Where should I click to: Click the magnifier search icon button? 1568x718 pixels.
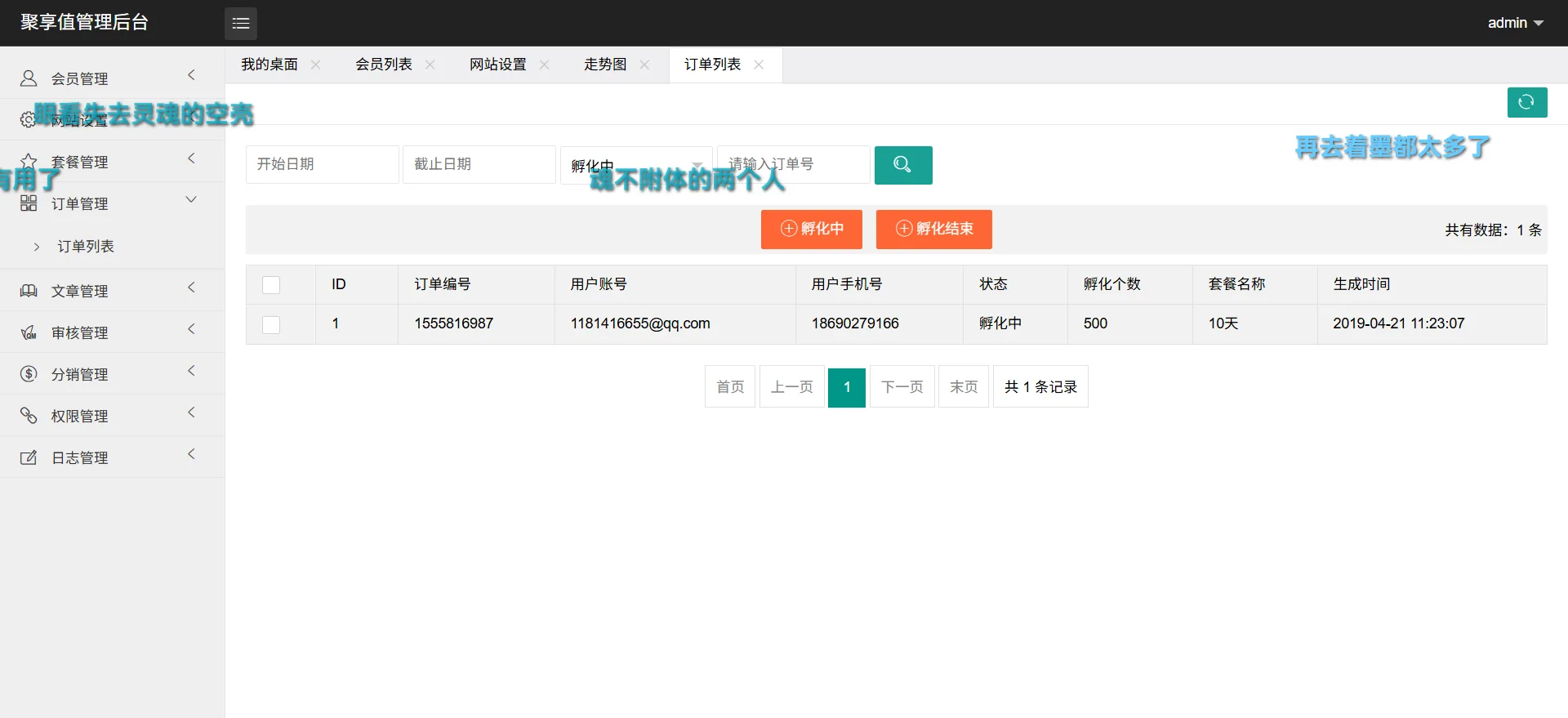click(x=902, y=165)
